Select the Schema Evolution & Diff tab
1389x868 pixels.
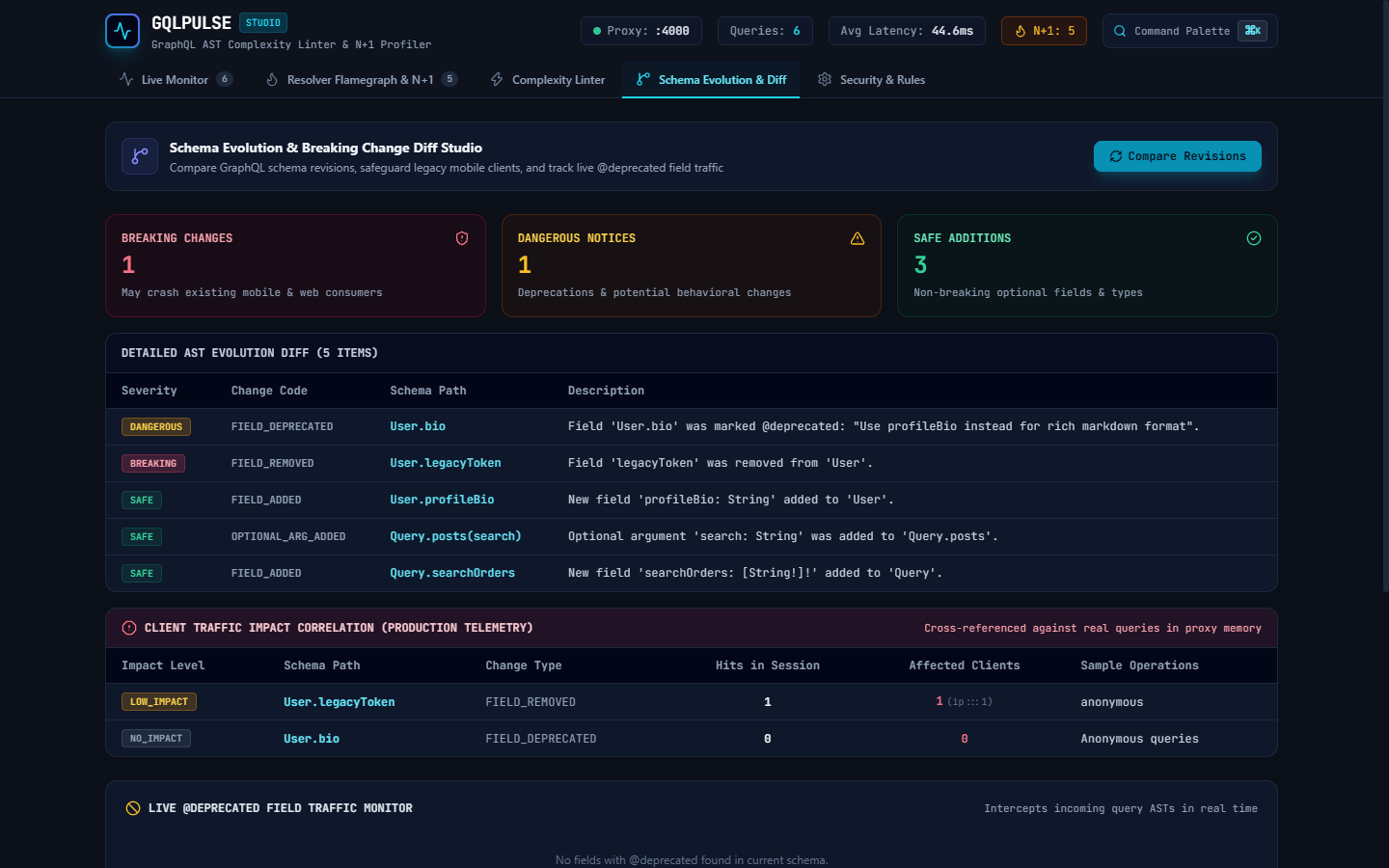coord(711,80)
